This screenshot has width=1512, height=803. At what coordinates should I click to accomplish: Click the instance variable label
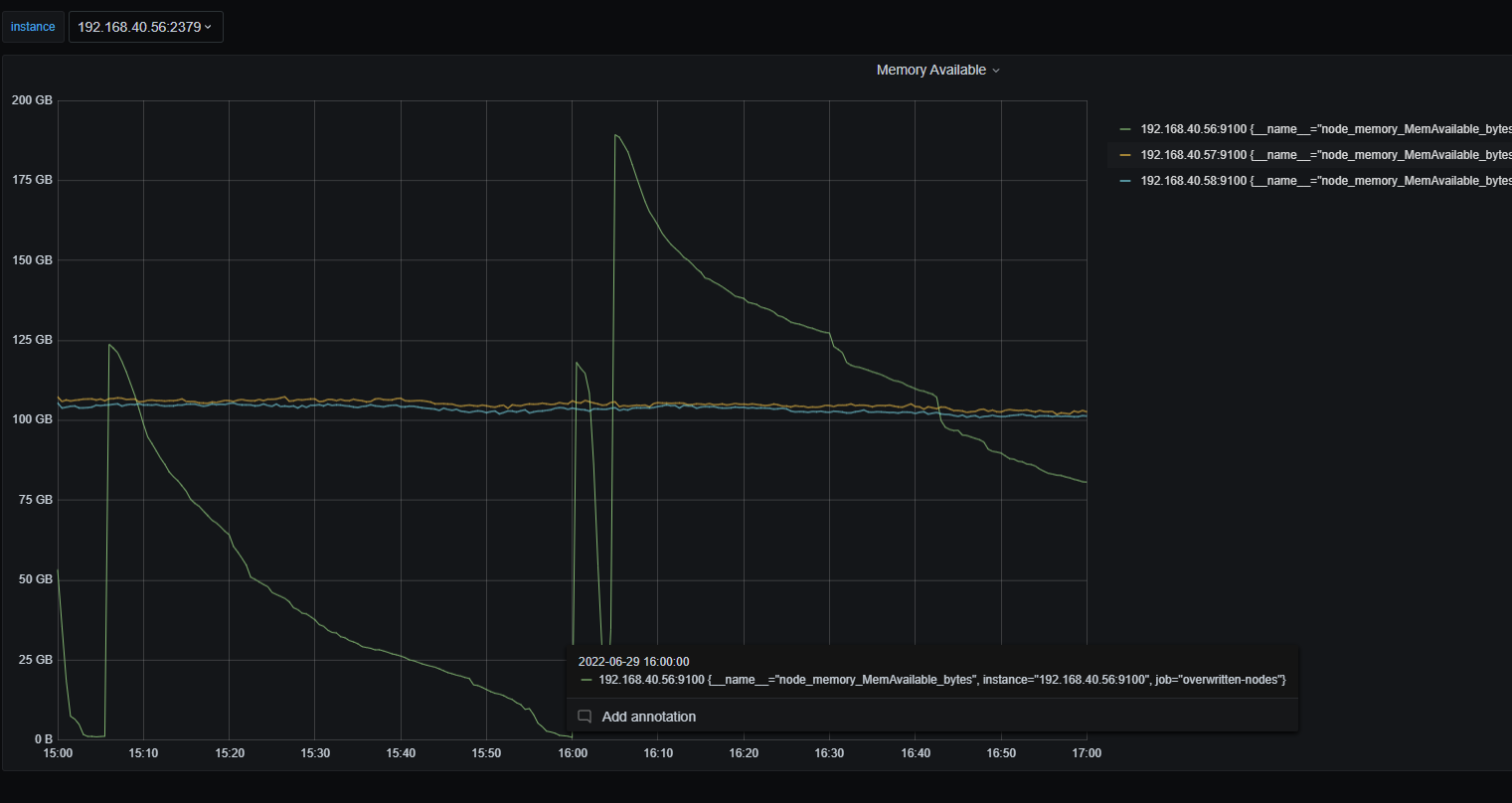[33, 27]
